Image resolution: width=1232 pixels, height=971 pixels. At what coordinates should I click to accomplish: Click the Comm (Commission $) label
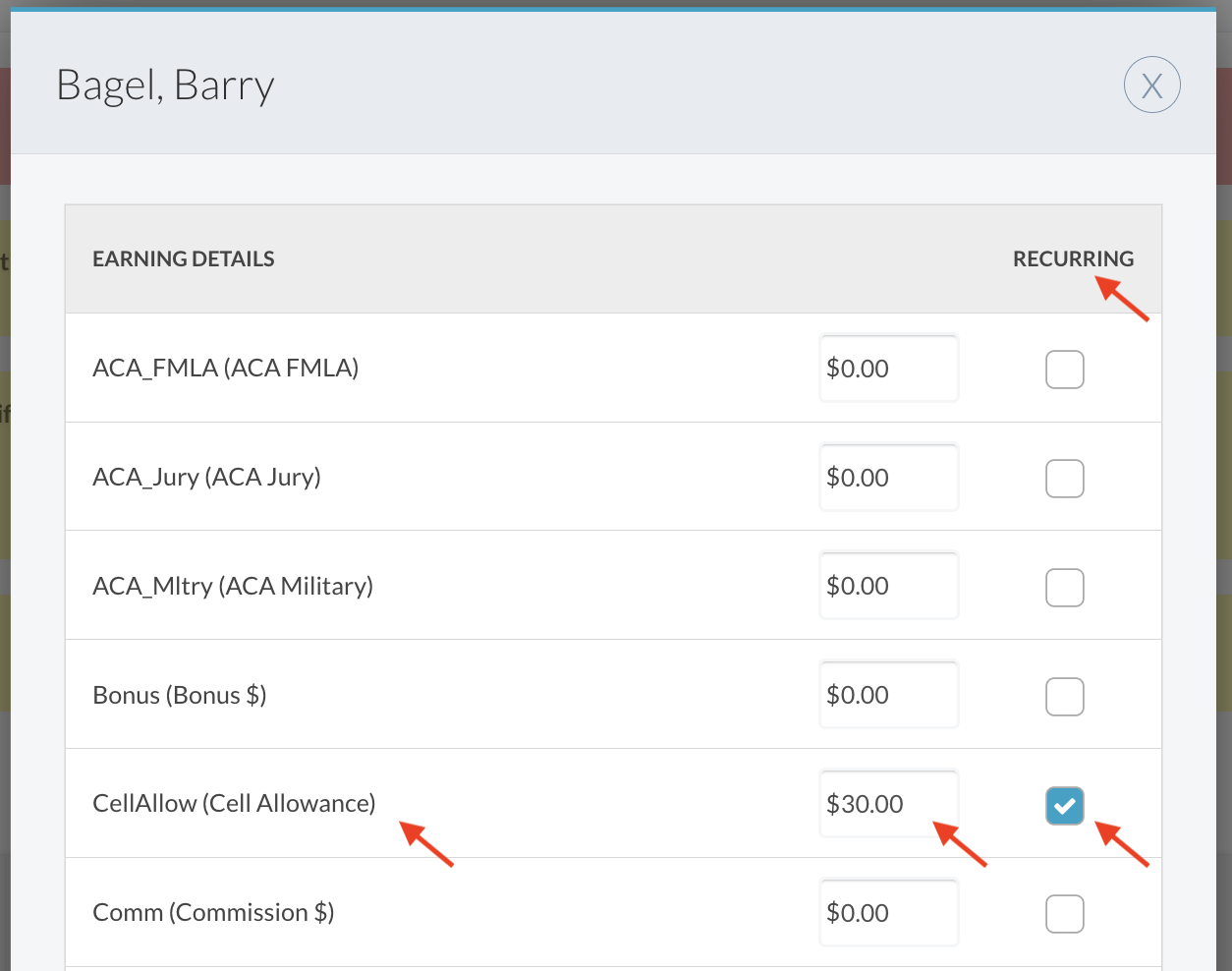click(213, 913)
